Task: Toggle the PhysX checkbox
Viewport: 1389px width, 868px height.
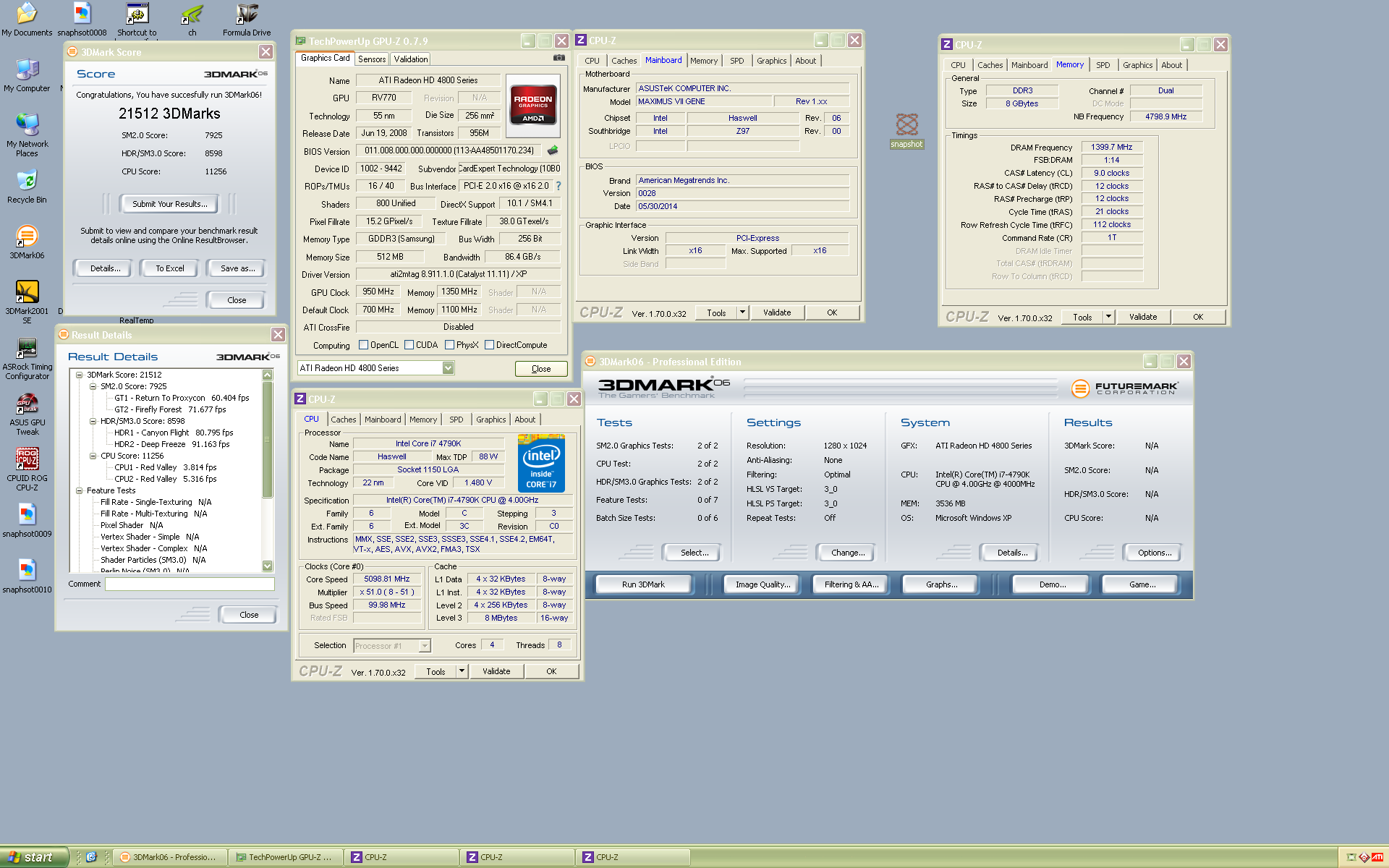Action: click(x=450, y=345)
